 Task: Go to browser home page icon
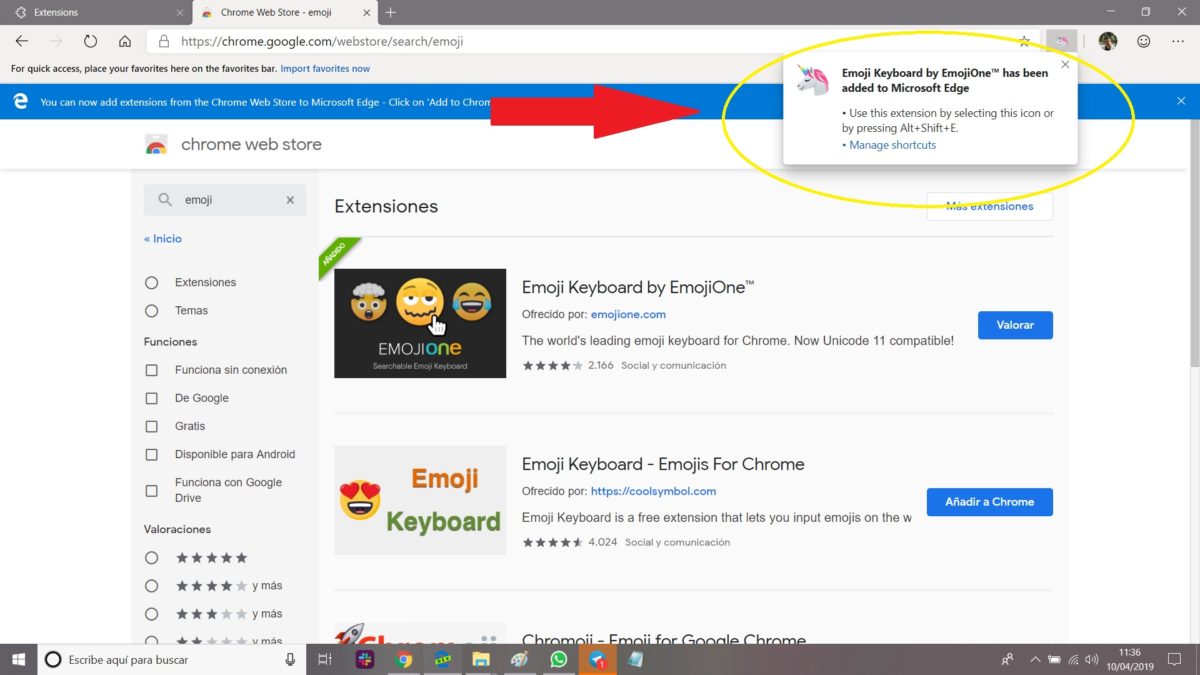pos(125,42)
